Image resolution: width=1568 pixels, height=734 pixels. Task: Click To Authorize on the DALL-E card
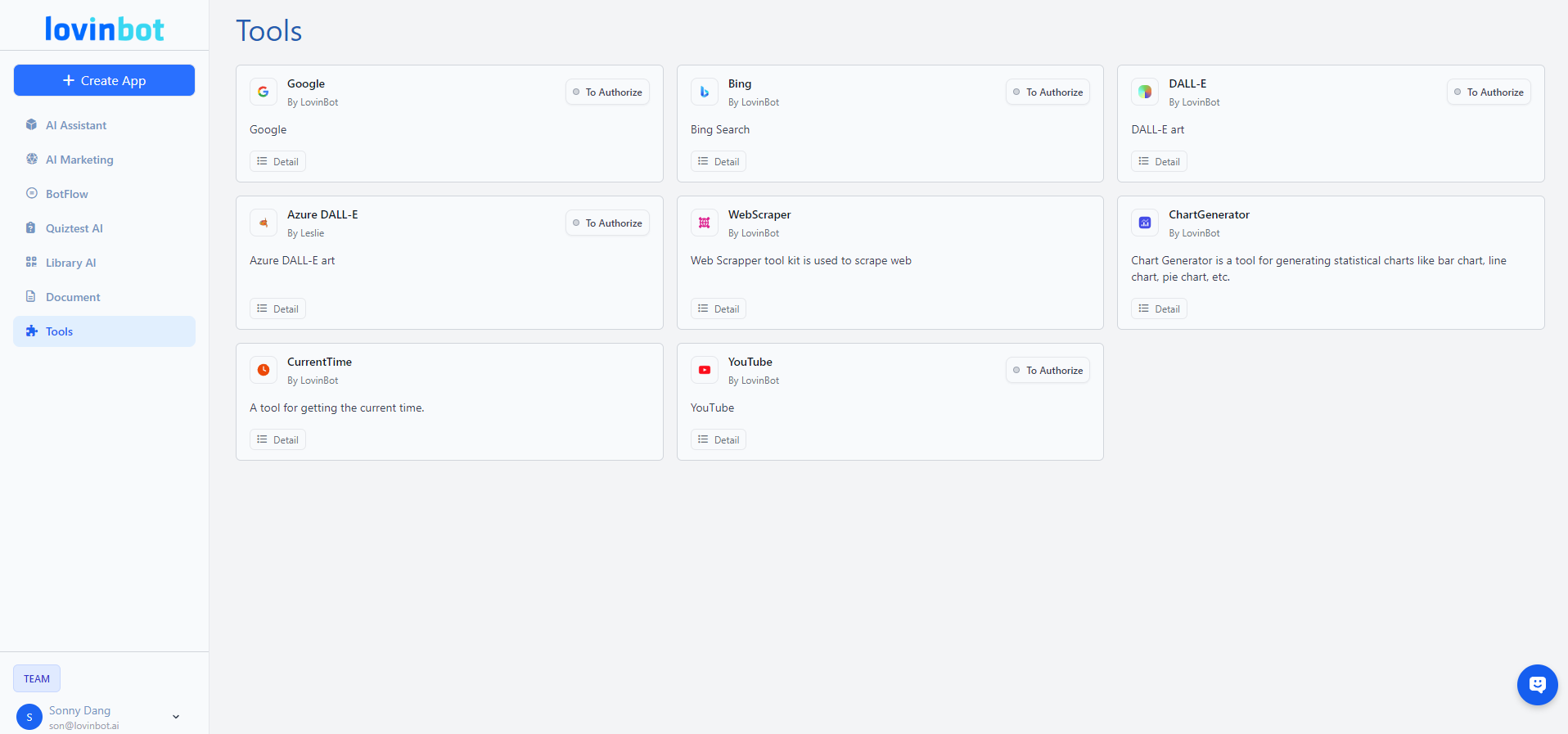(x=1489, y=92)
